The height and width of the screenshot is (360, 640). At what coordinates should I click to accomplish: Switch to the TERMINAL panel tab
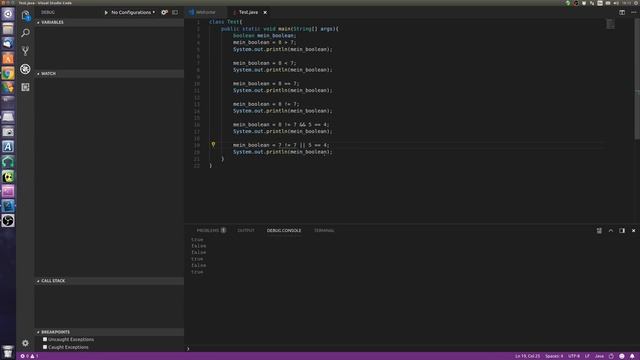click(324, 231)
